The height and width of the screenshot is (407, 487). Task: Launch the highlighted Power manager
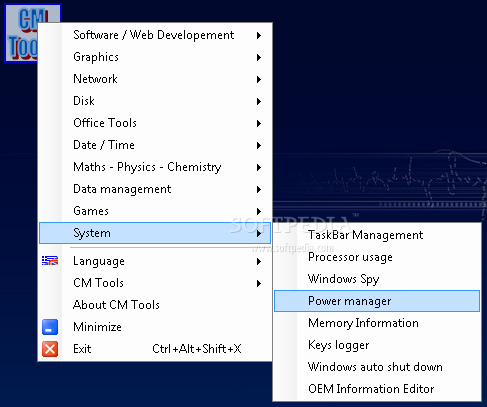click(x=377, y=301)
